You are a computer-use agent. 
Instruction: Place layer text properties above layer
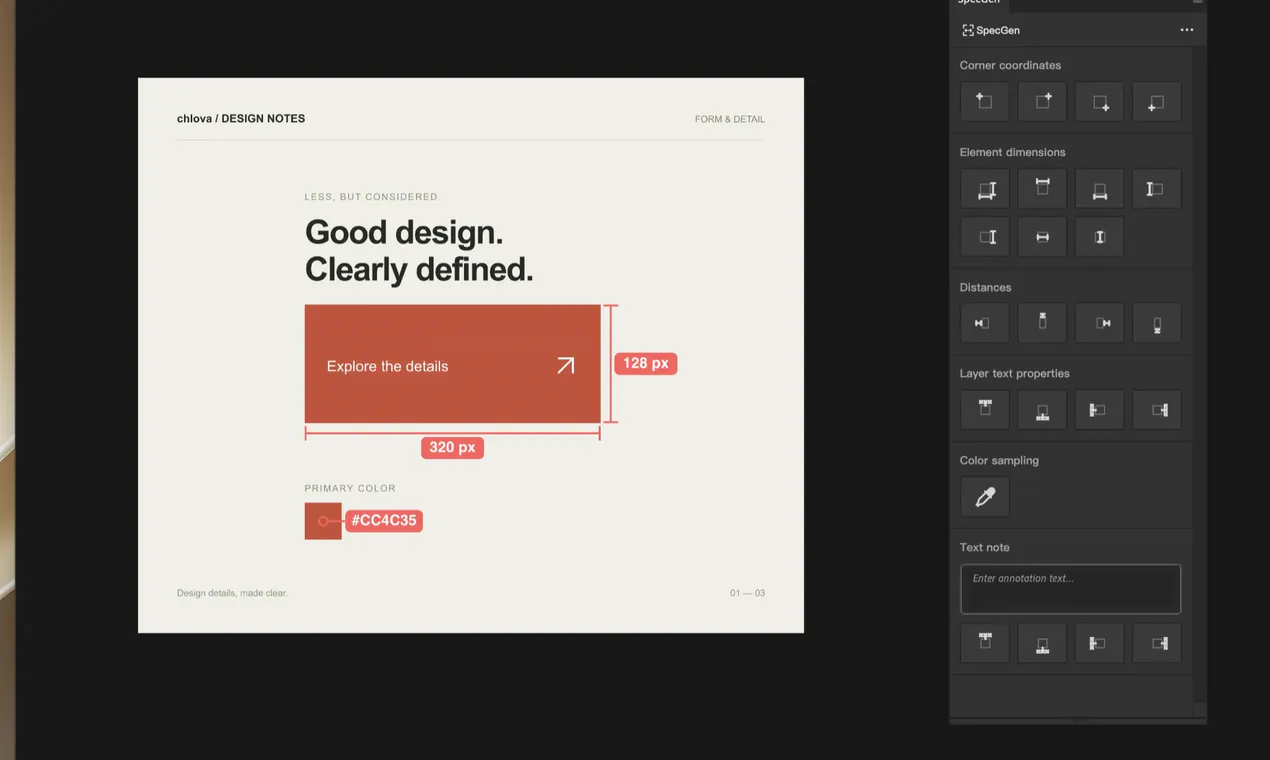tap(985, 410)
